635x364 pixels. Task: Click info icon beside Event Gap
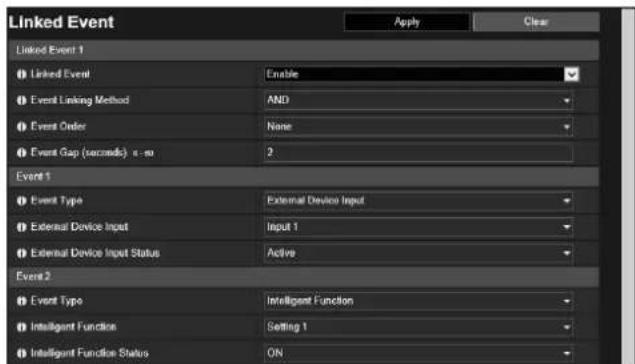(x=21, y=153)
